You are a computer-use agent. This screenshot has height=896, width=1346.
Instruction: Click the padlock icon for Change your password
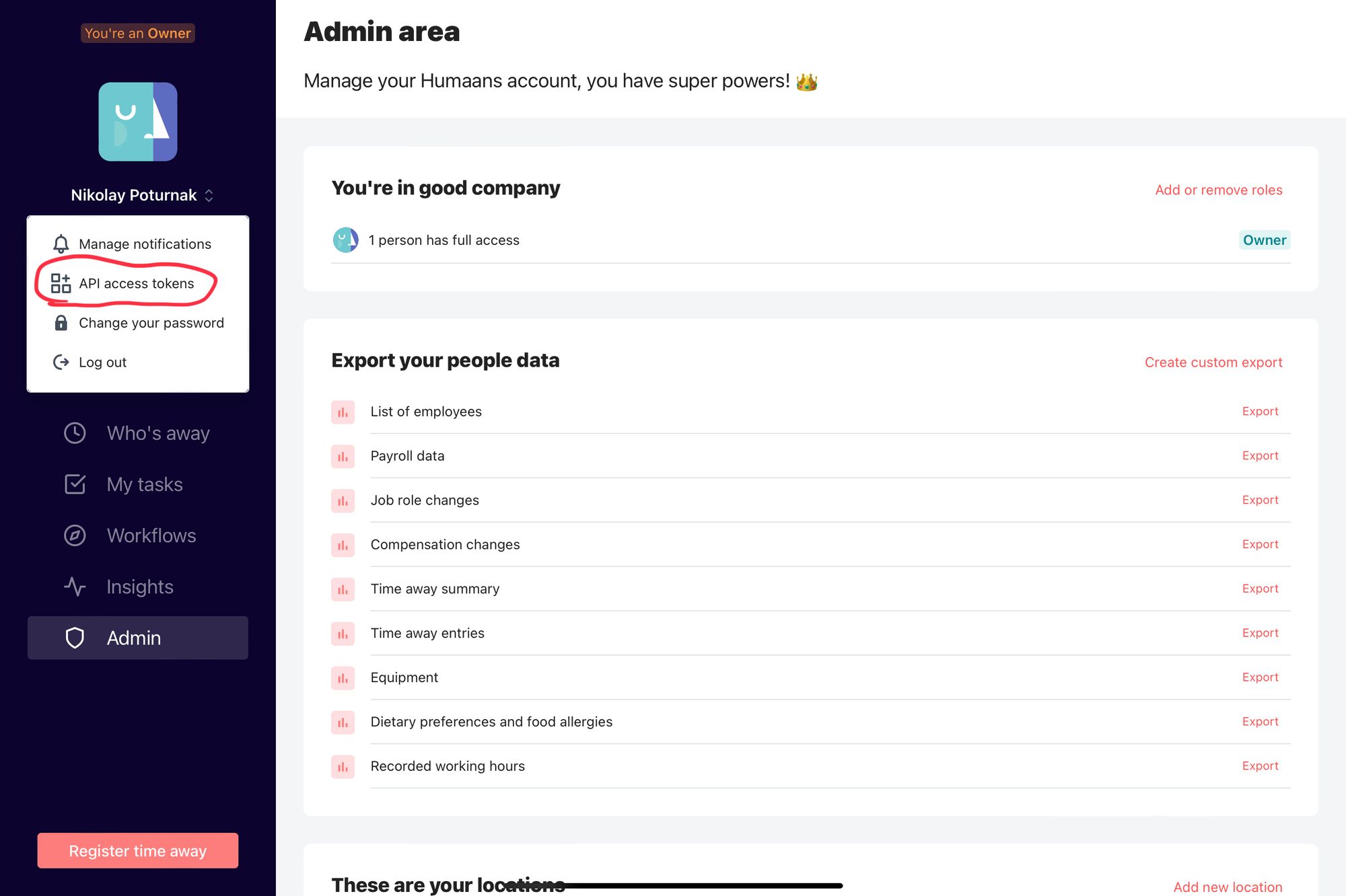[x=61, y=323]
